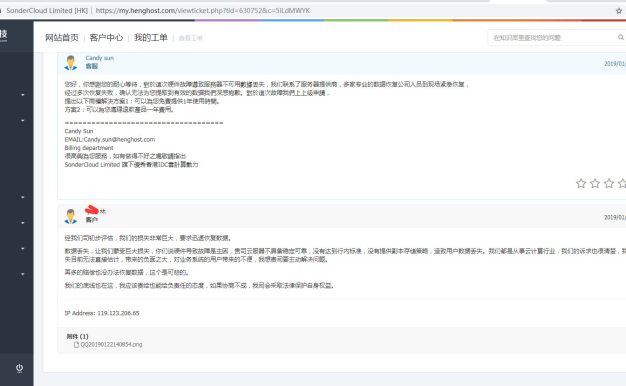Screen dimensions: 626x386
Task: Expand sixth sidebar menu chevron
Action: coord(22,274)
